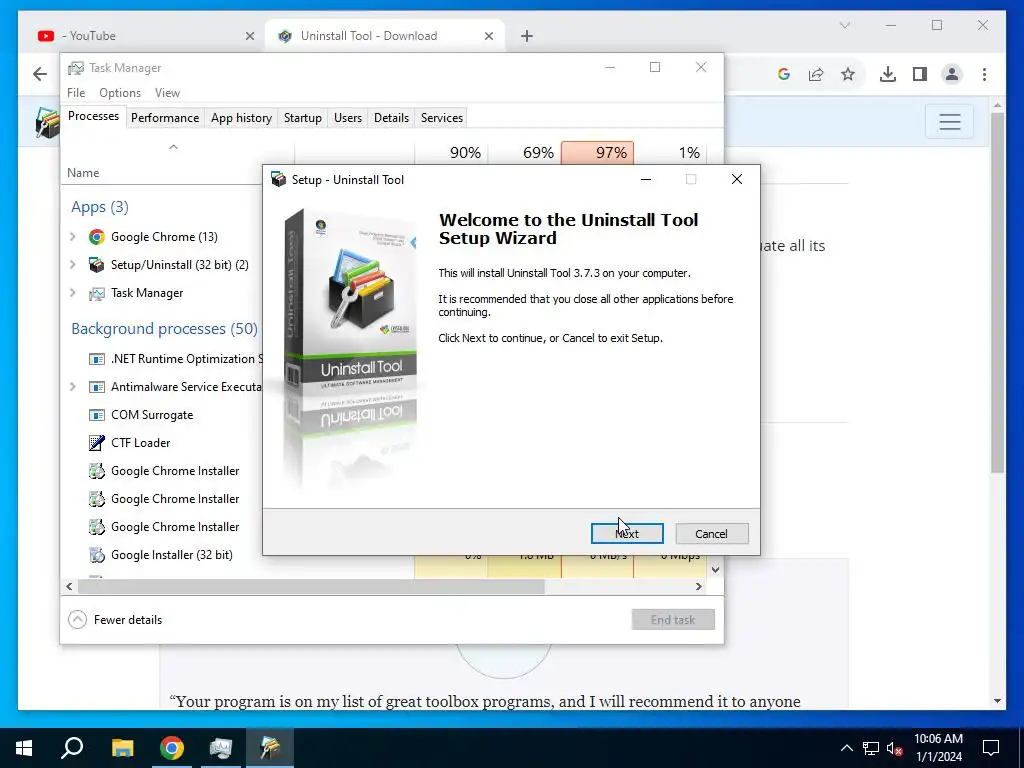Viewport: 1024px width, 768px height.
Task: Select the 97% disk usage column header
Action: coord(598,153)
